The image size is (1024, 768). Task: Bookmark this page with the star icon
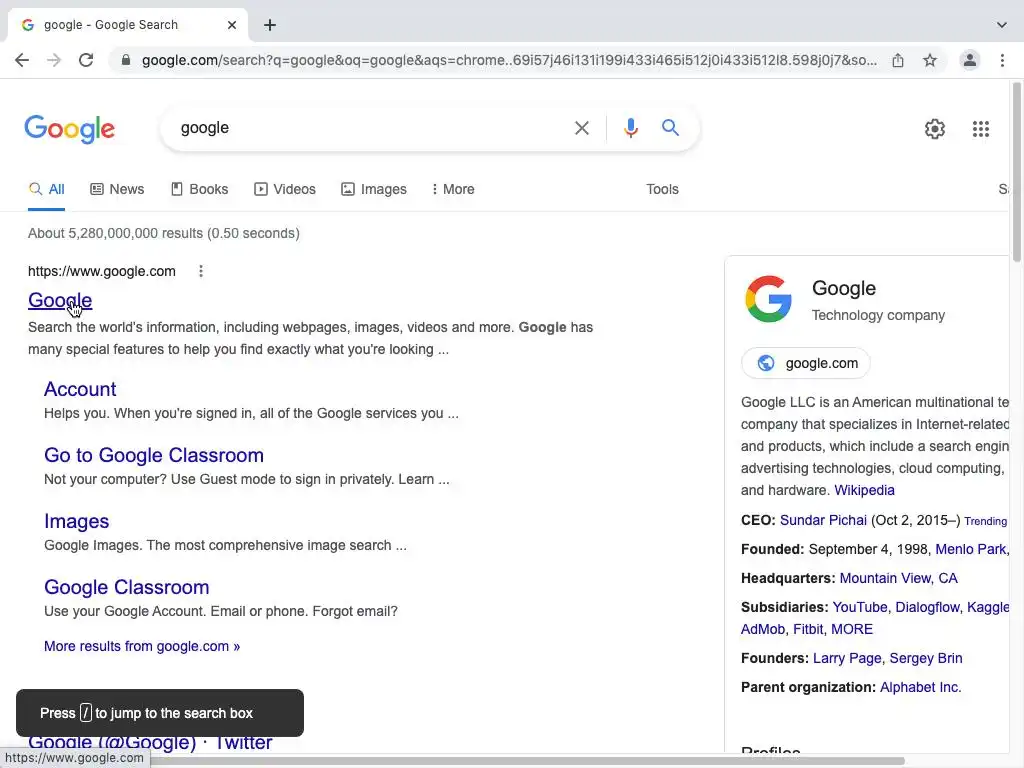(930, 60)
